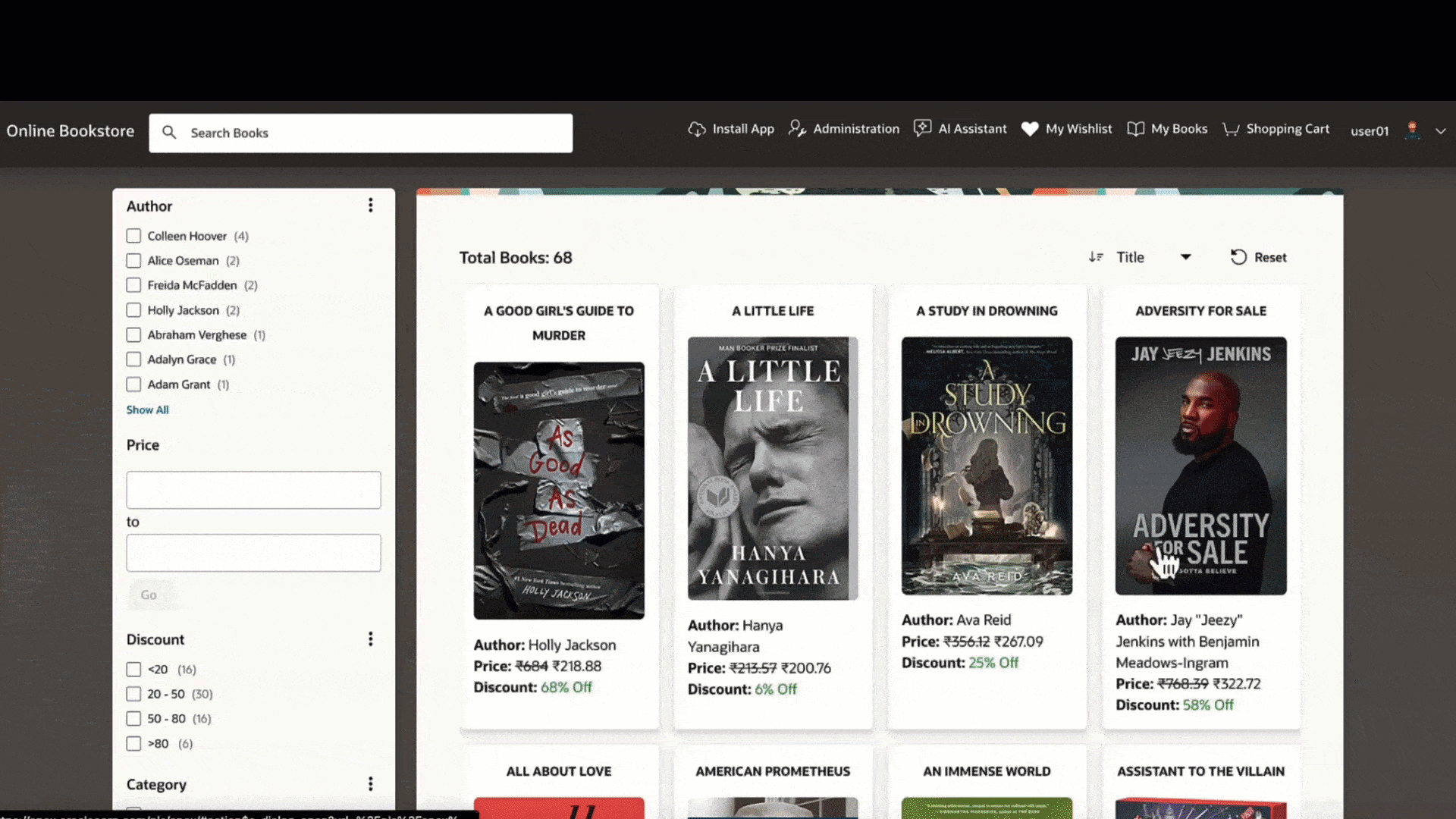Check the Colleen Hoover author filter
Image resolution: width=1456 pixels, height=819 pixels.
click(133, 236)
